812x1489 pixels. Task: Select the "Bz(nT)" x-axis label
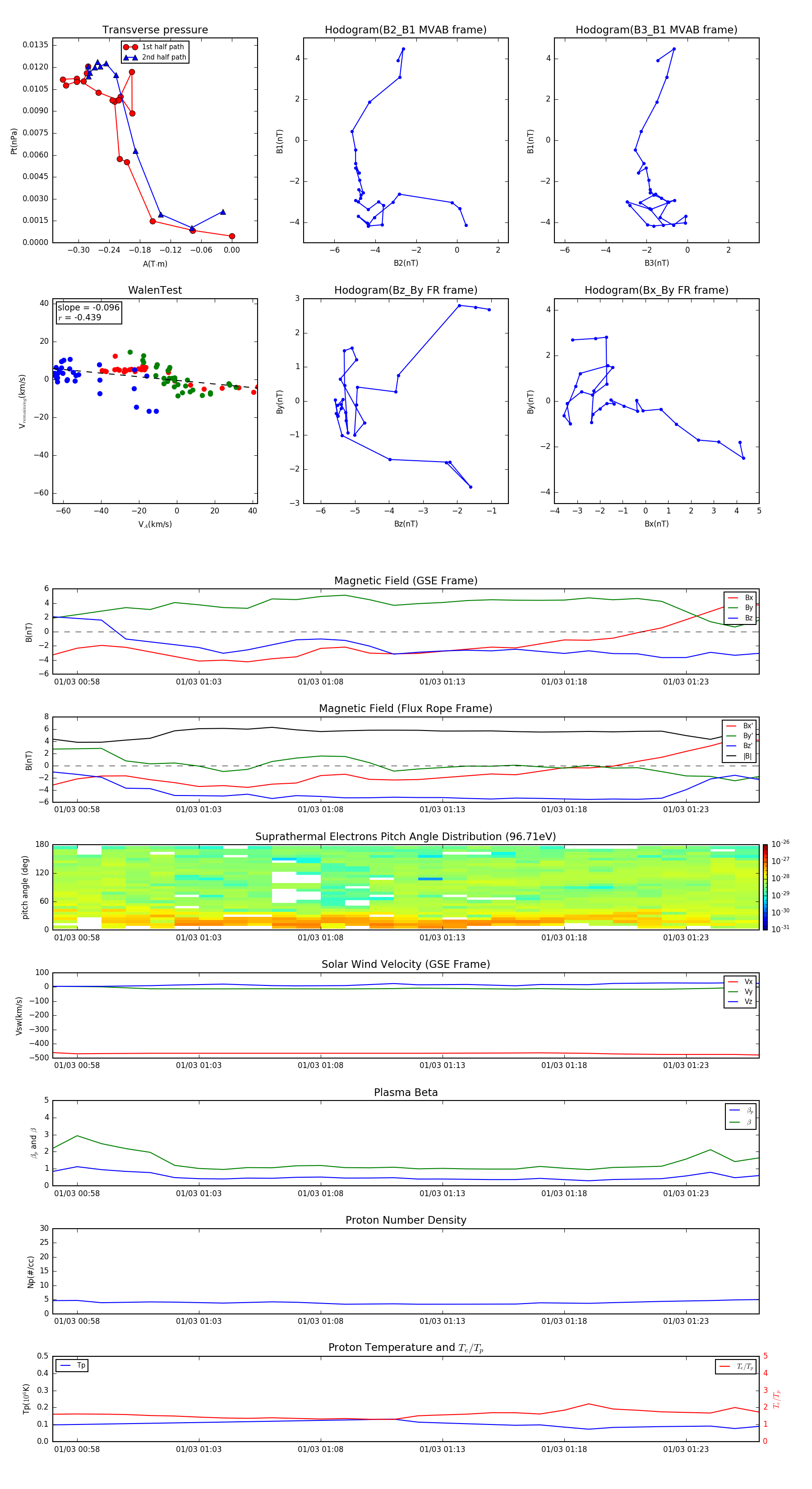pyautogui.click(x=406, y=524)
